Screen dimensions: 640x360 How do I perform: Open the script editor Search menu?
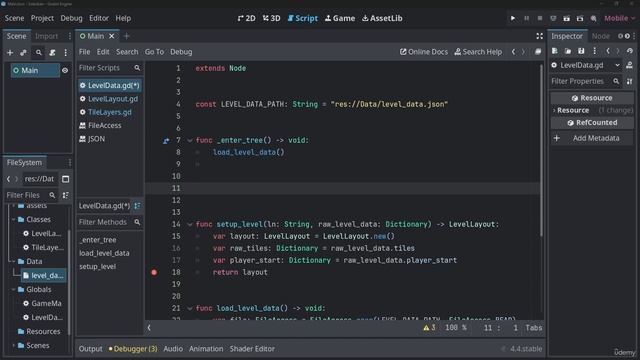coord(127,52)
